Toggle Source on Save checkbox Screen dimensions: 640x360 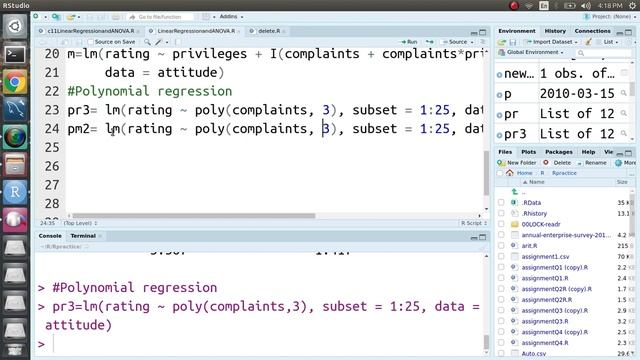[x=91, y=42]
